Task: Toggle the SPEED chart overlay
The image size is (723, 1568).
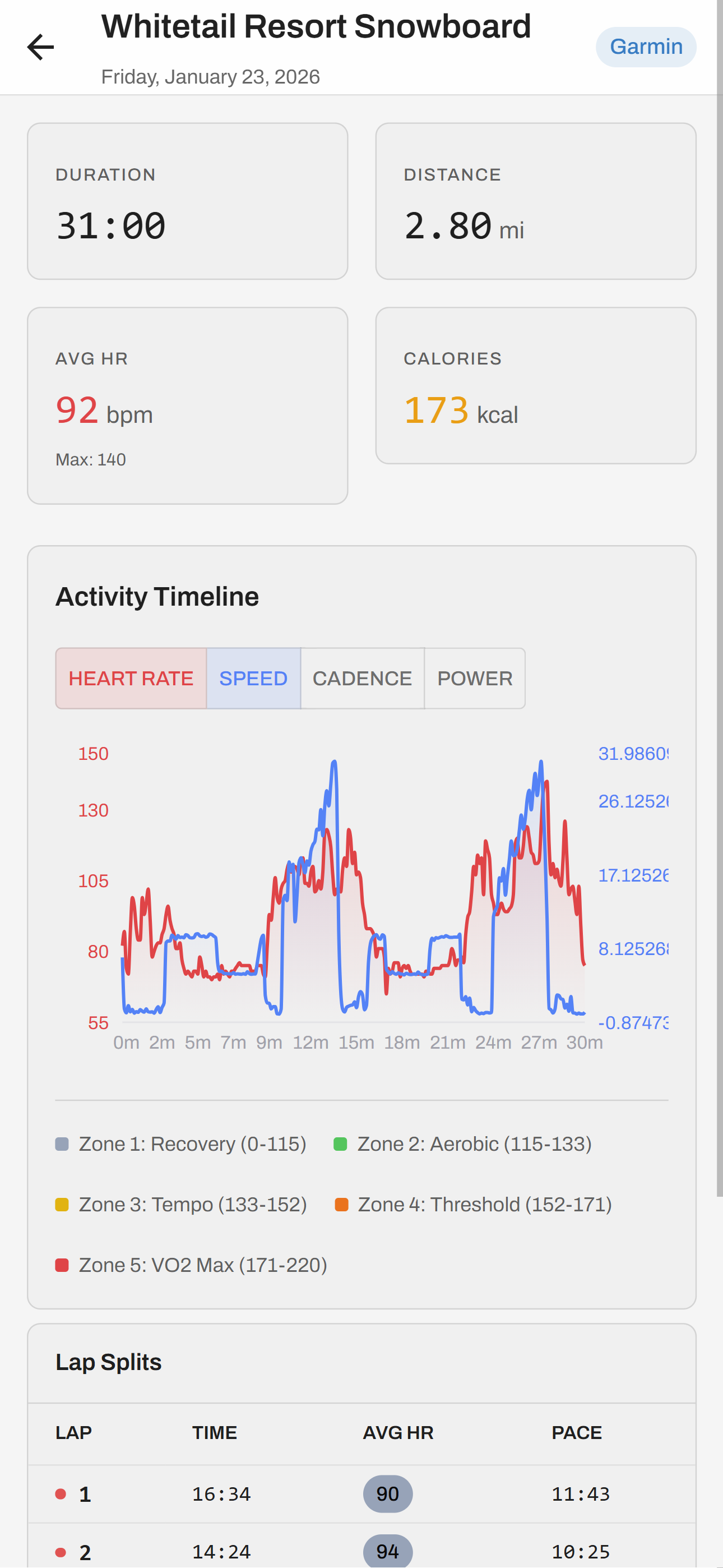Action: tap(253, 678)
